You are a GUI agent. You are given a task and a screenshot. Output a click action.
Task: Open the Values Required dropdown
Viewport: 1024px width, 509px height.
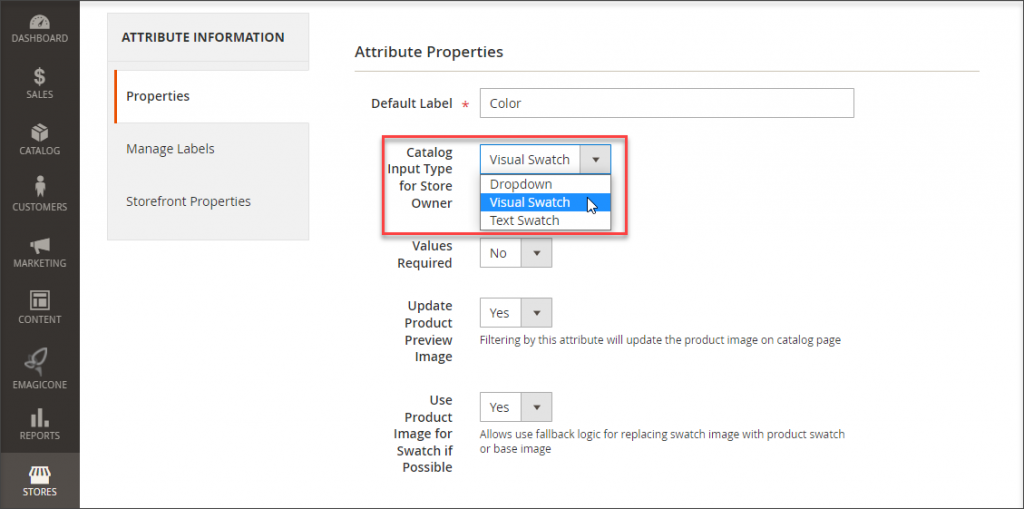click(515, 253)
